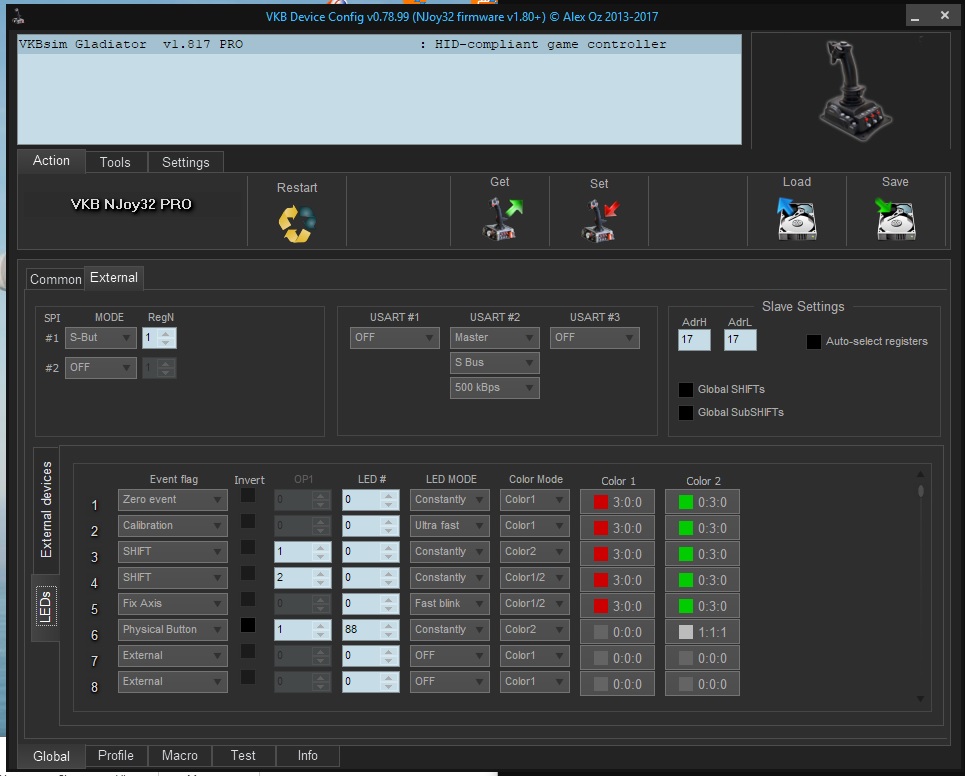The height and width of the screenshot is (778, 965).
Task: Click LED # field in row 1
Action: pos(370,500)
